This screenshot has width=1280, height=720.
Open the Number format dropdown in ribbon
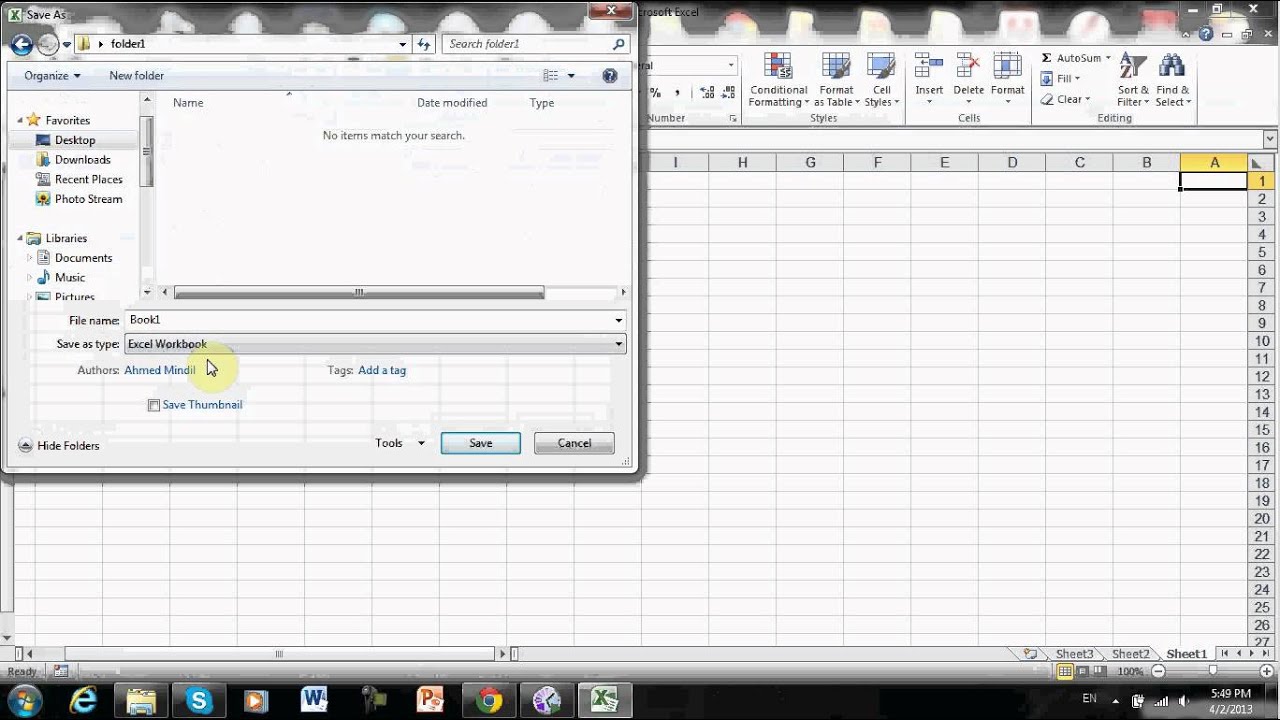(x=731, y=66)
